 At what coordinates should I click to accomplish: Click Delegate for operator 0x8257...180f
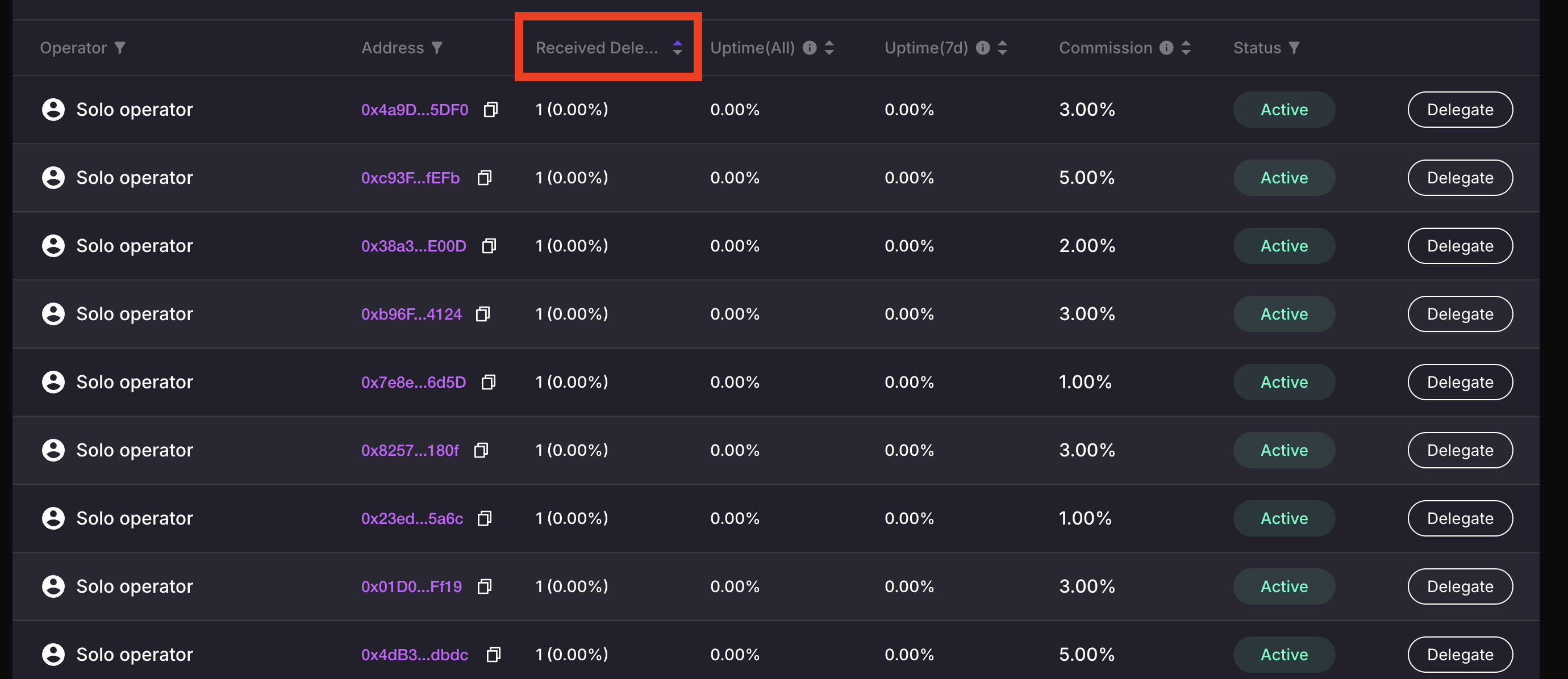[x=1459, y=450]
